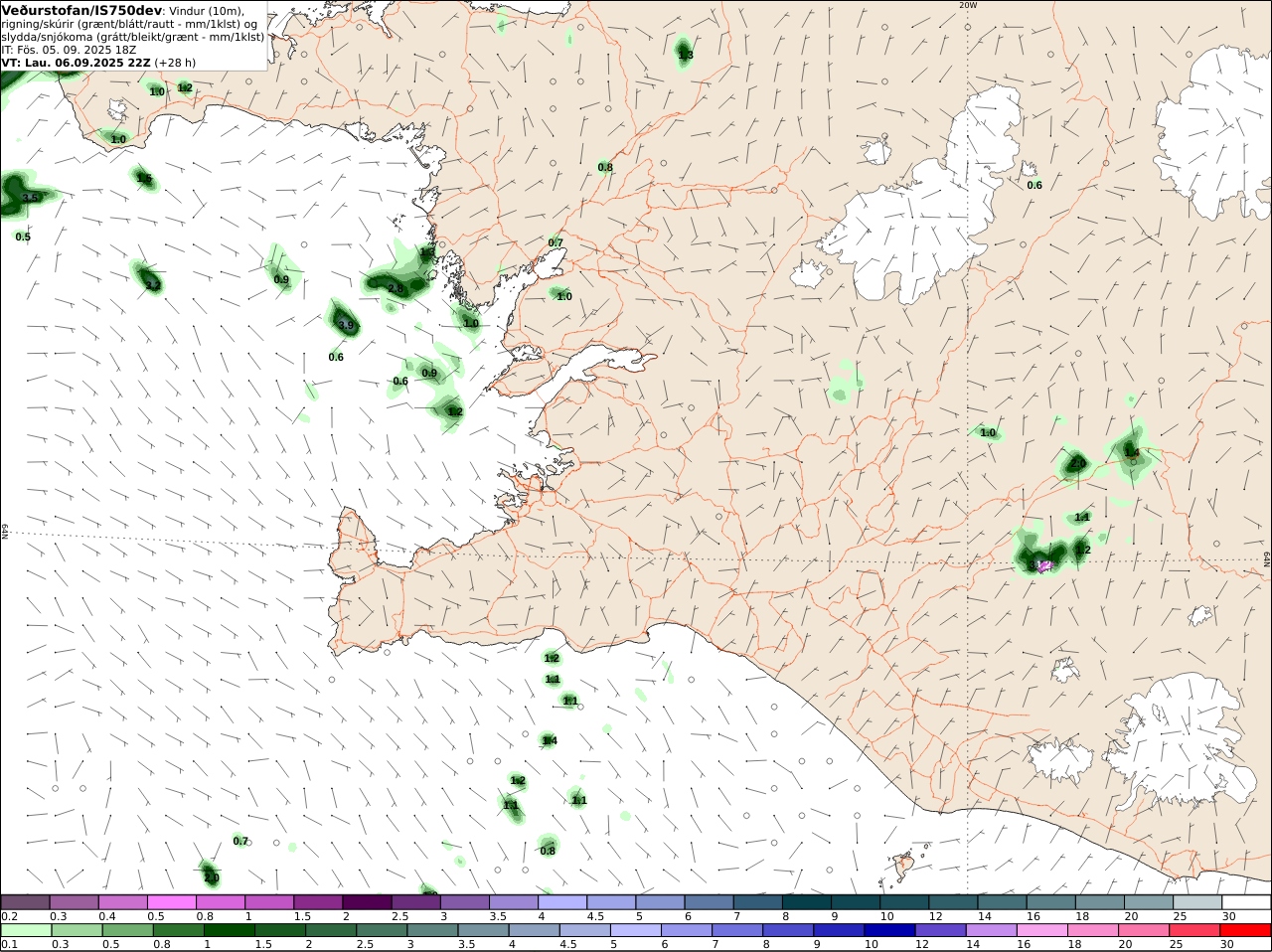Viewport: 1272px width, 952px height.
Task: Pick the dark teal upper legend swatch labeled 9
Action: point(856,902)
